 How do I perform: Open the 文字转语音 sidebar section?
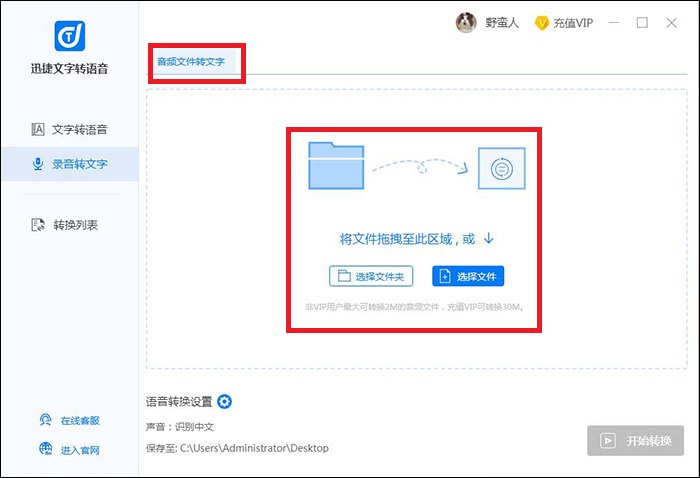pos(69,129)
